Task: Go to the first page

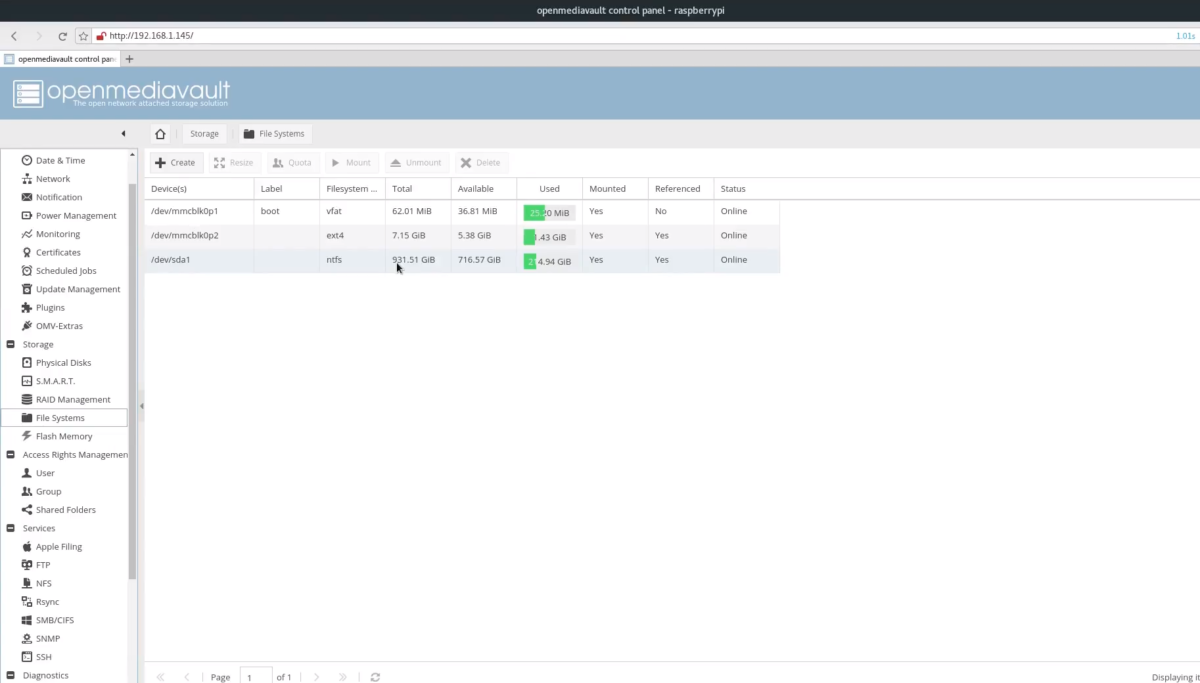Action: pos(160,677)
